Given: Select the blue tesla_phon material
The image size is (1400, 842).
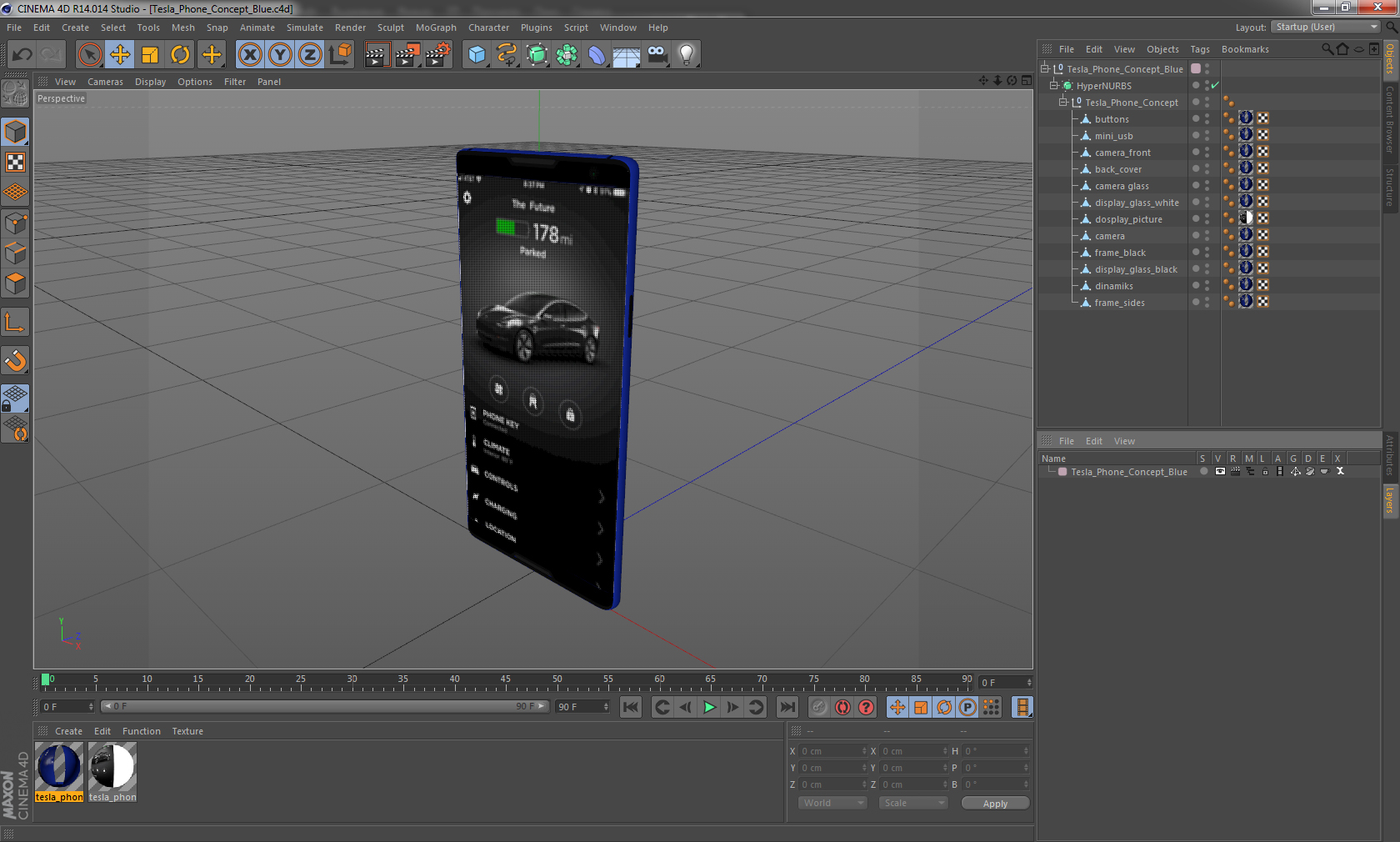Looking at the screenshot, I should [59, 772].
